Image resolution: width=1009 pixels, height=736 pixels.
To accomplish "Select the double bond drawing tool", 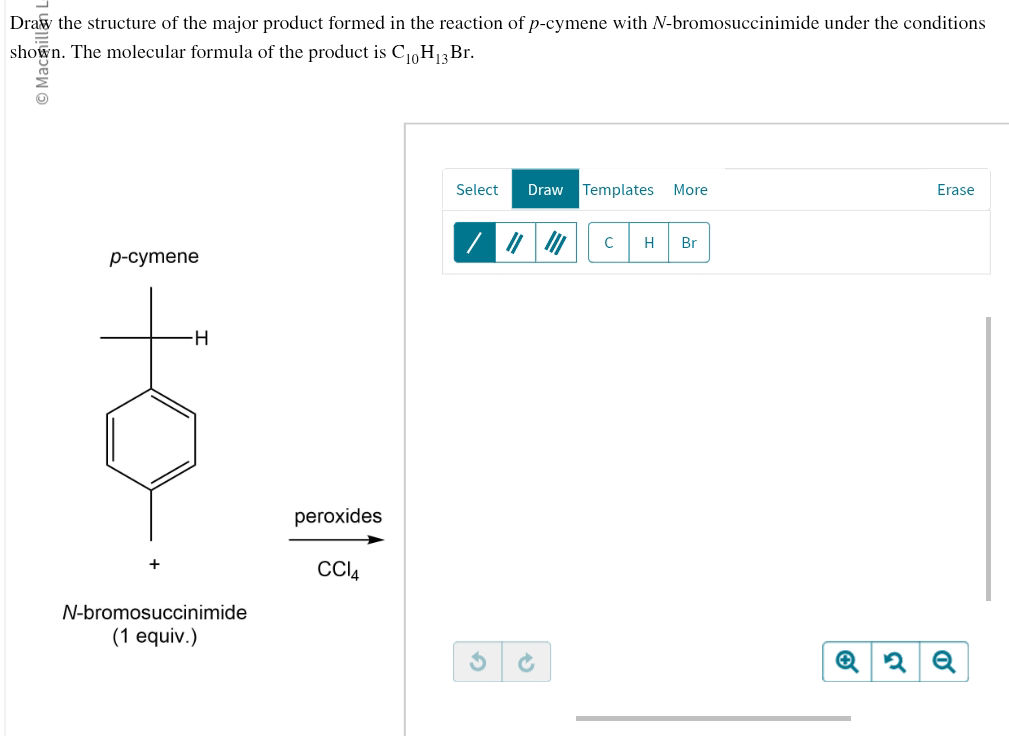I will [x=513, y=242].
